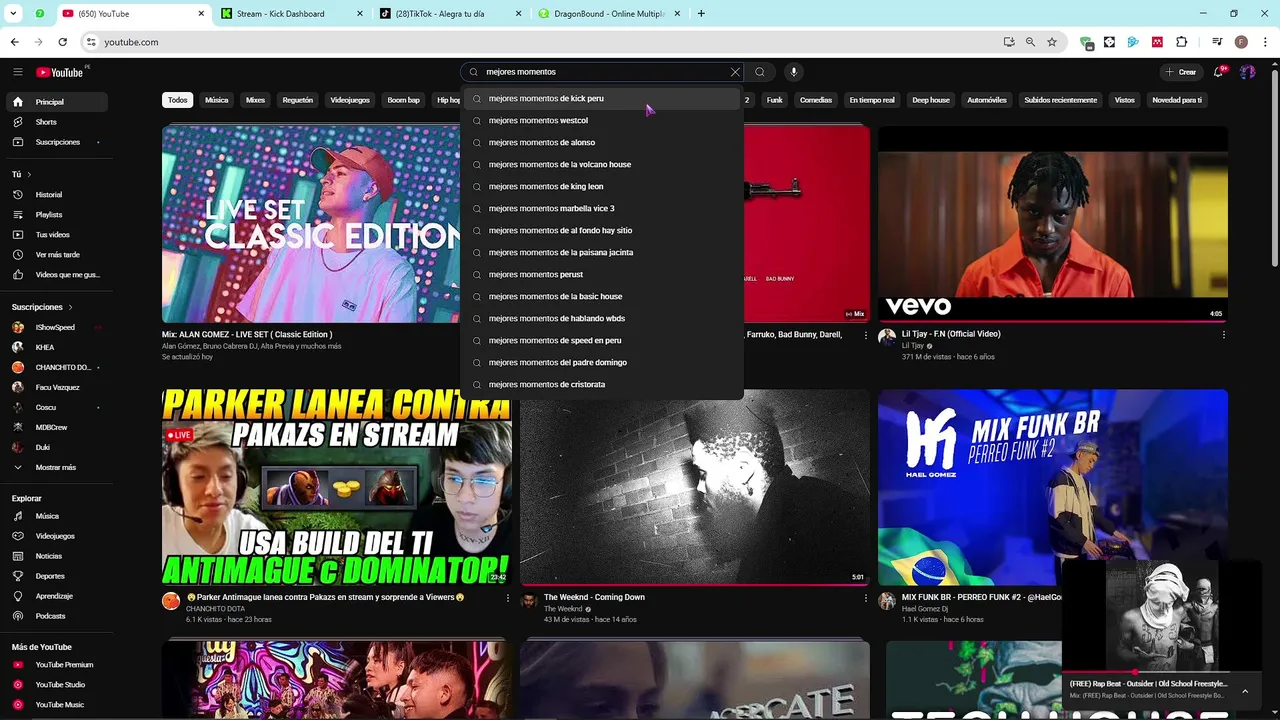
Task: Click the Crear button
Action: [x=1181, y=72]
